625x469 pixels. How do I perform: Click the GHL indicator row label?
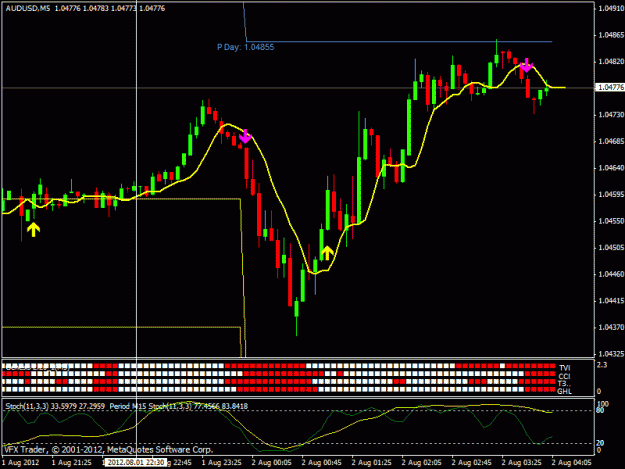[564, 391]
